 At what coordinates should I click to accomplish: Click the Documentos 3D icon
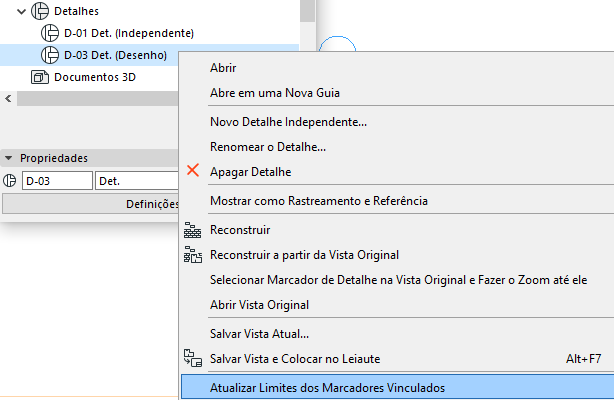coord(40,77)
